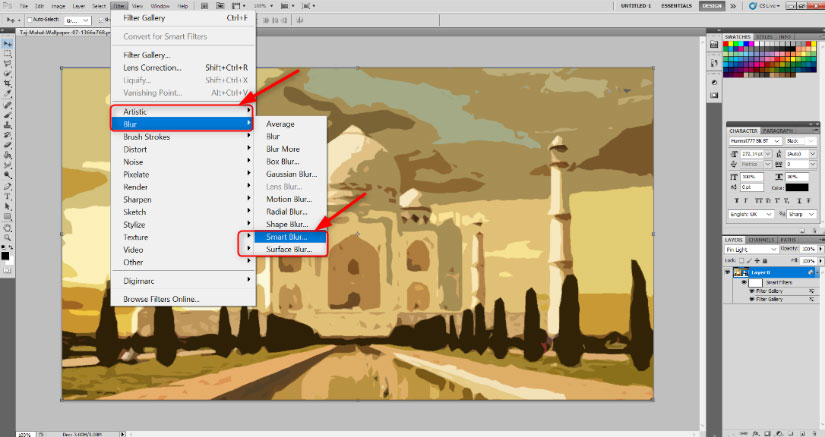
Task: Switch to the Paths panel tab
Action: (x=788, y=240)
